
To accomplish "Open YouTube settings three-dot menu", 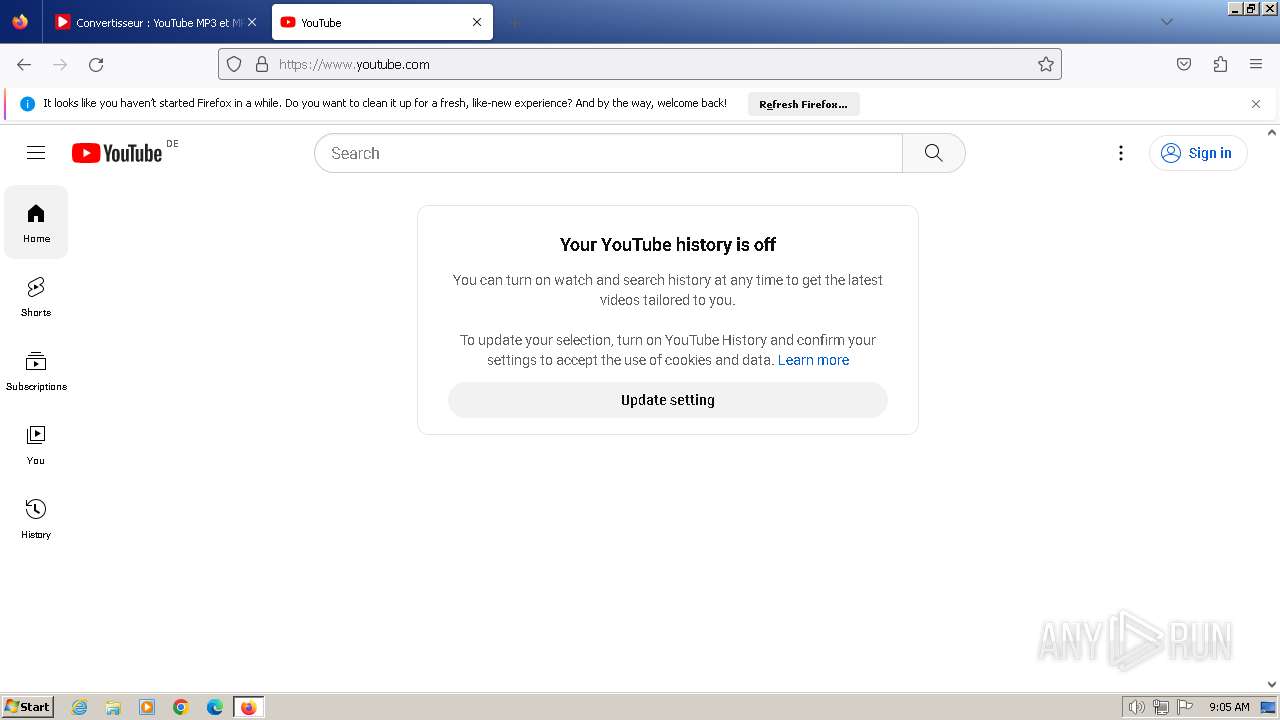I will coord(1121,153).
